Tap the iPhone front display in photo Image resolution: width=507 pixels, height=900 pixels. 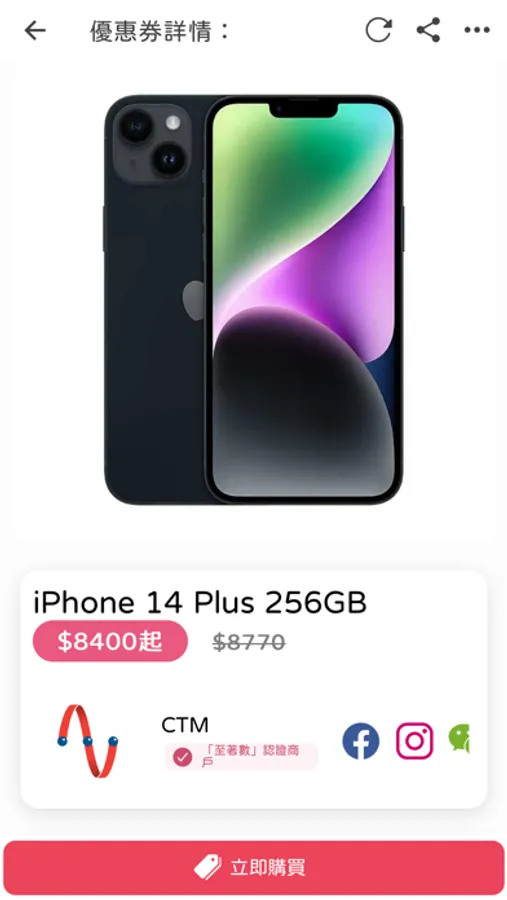pyautogui.click(x=303, y=300)
